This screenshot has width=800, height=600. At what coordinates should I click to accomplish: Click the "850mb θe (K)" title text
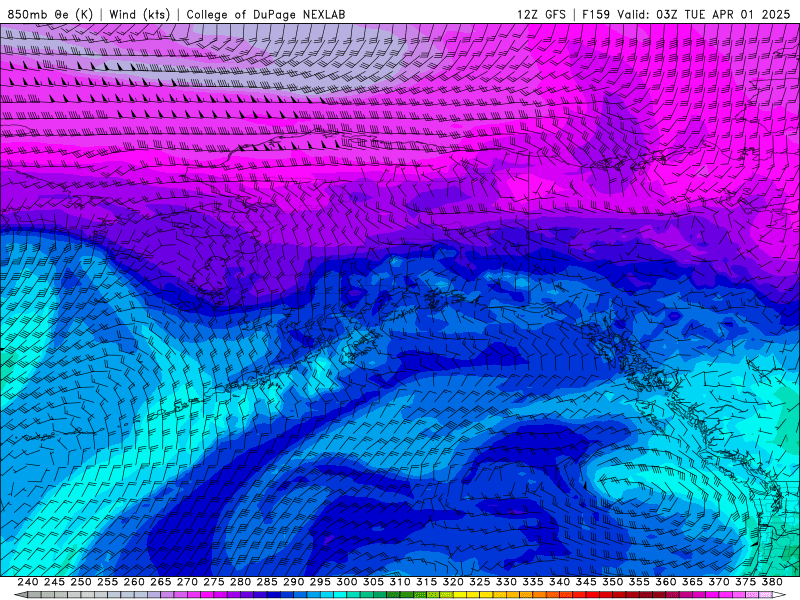pyautogui.click(x=51, y=14)
